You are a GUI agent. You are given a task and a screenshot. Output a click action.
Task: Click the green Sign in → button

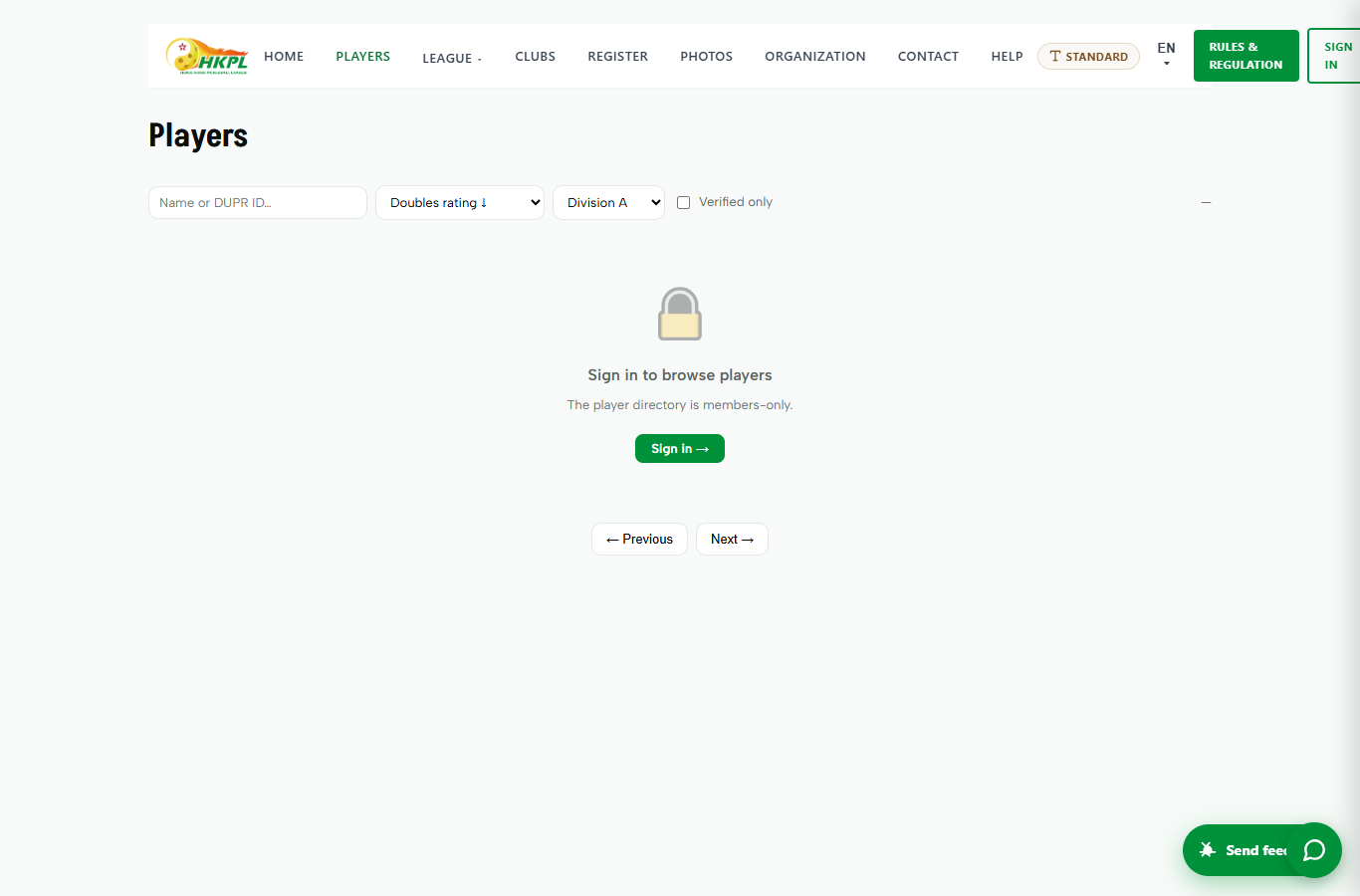tap(680, 449)
